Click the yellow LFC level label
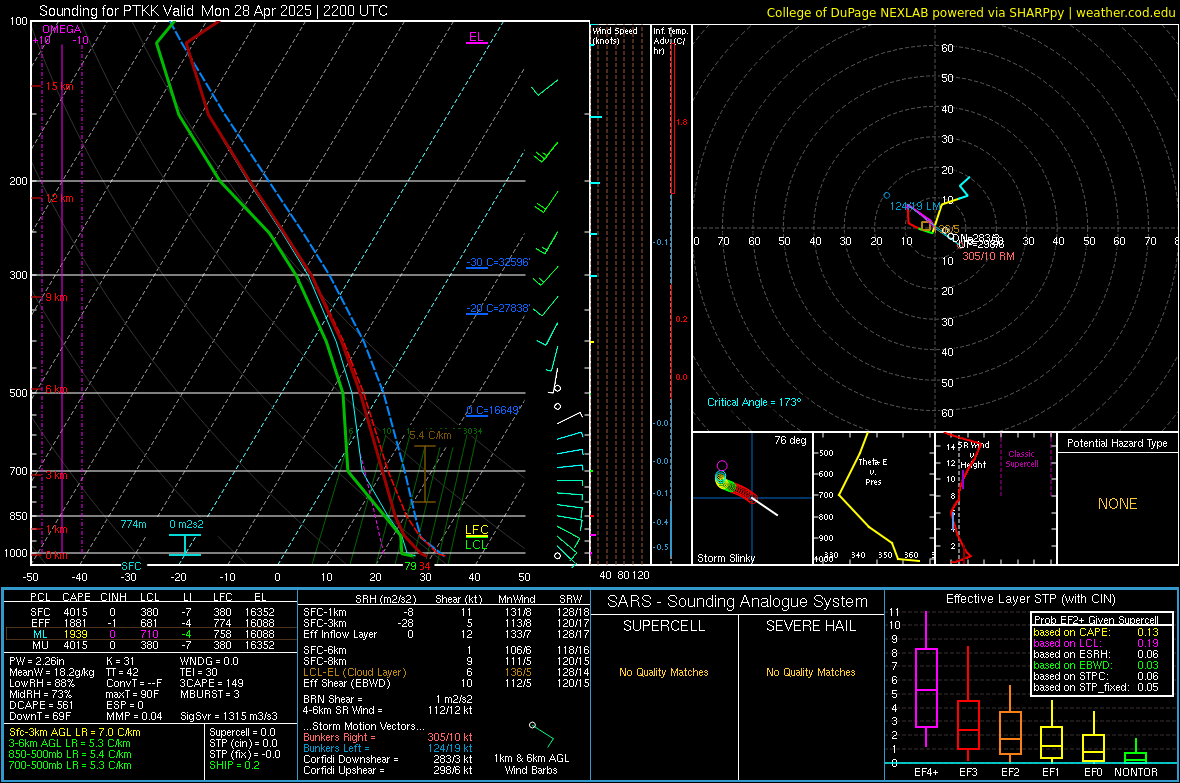The width and height of the screenshot is (1180, 783). (x=476, y=530)
